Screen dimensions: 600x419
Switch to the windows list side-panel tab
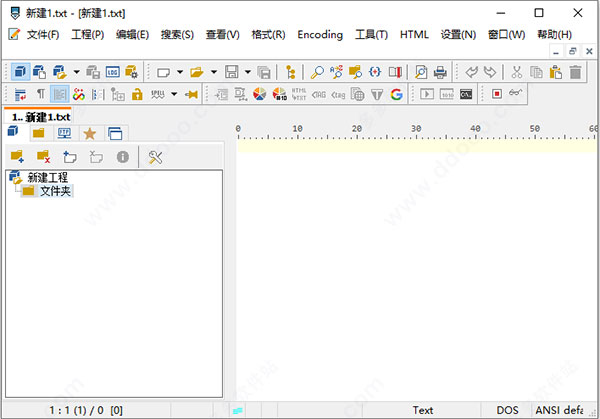[x=115, y=134]
